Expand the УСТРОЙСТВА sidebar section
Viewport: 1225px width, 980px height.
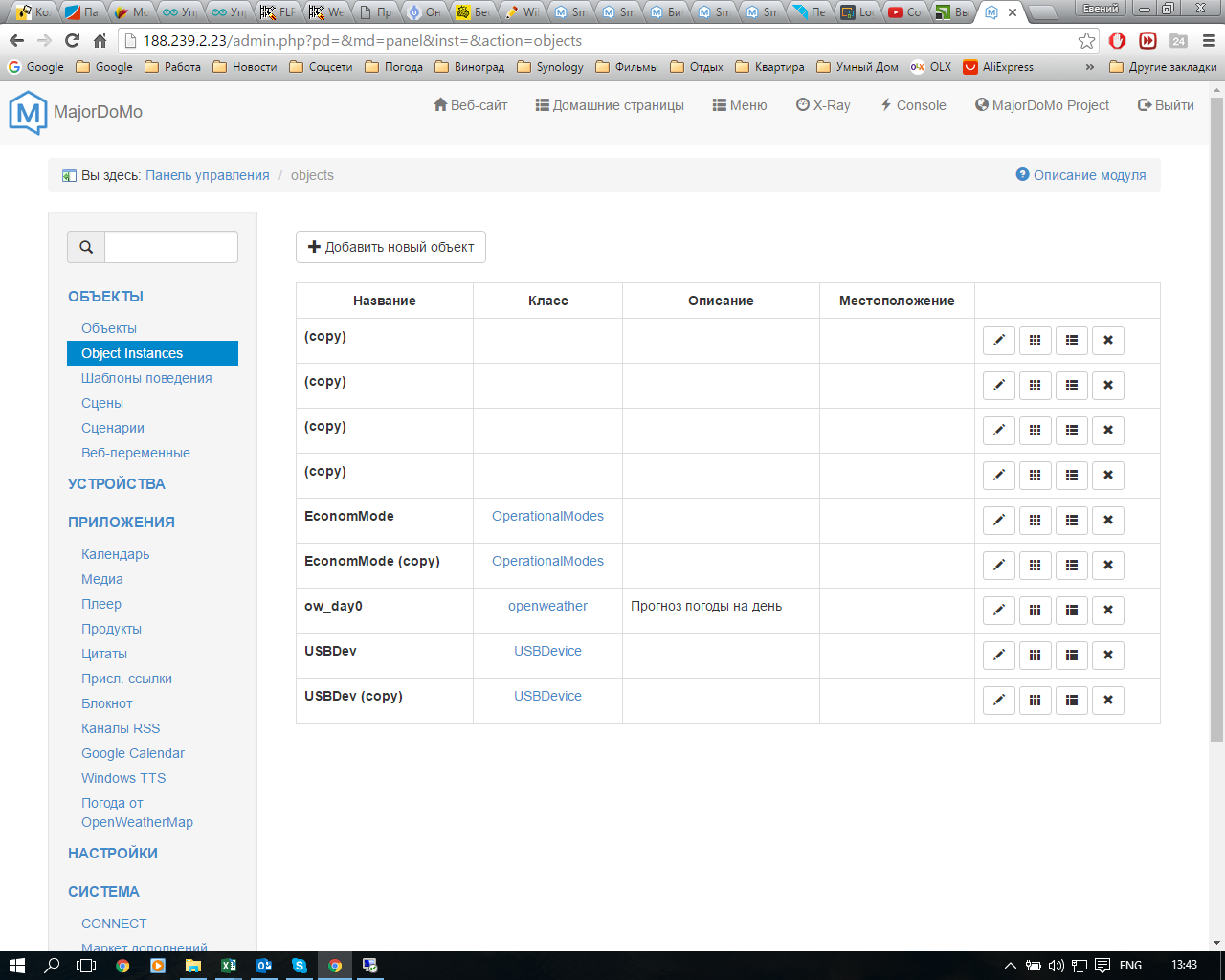tap(117, 484)
